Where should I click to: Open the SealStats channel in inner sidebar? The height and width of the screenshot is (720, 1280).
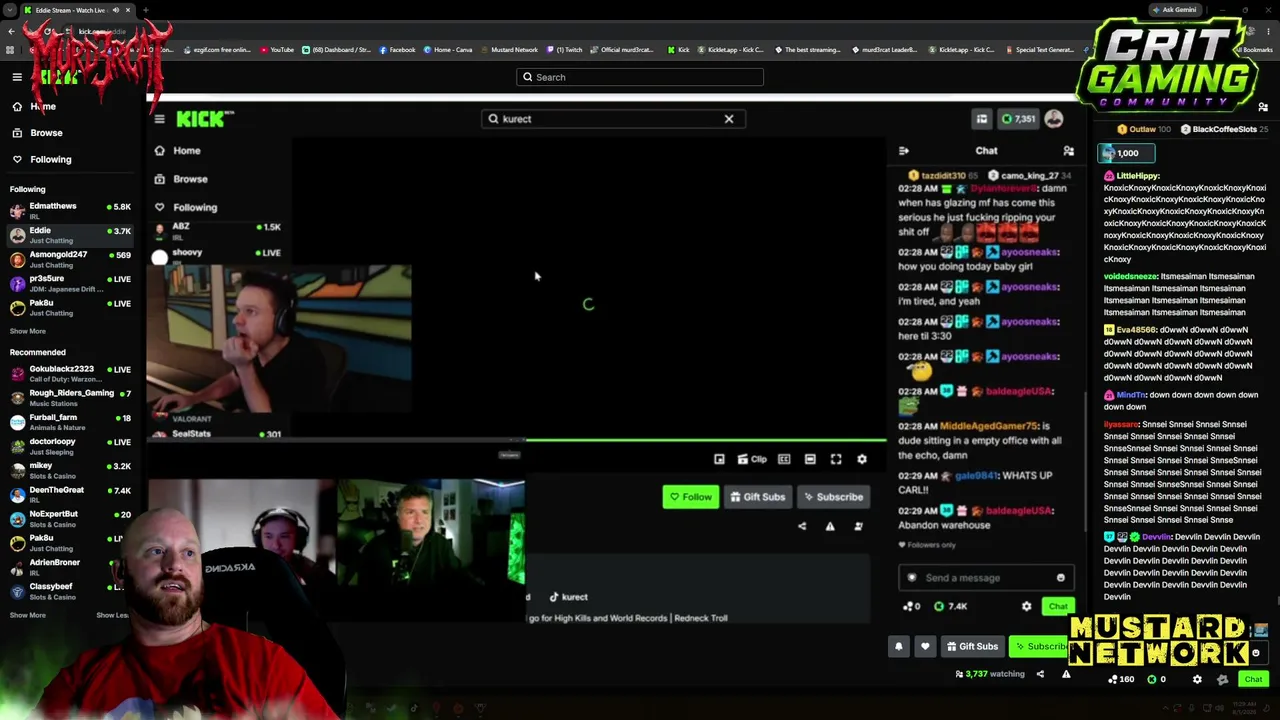coord(217,434)
